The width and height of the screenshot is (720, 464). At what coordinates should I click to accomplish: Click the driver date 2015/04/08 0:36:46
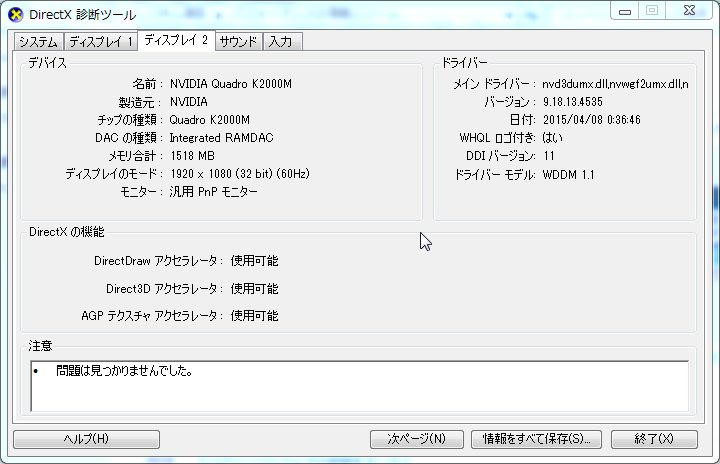[x=591, y=120]
